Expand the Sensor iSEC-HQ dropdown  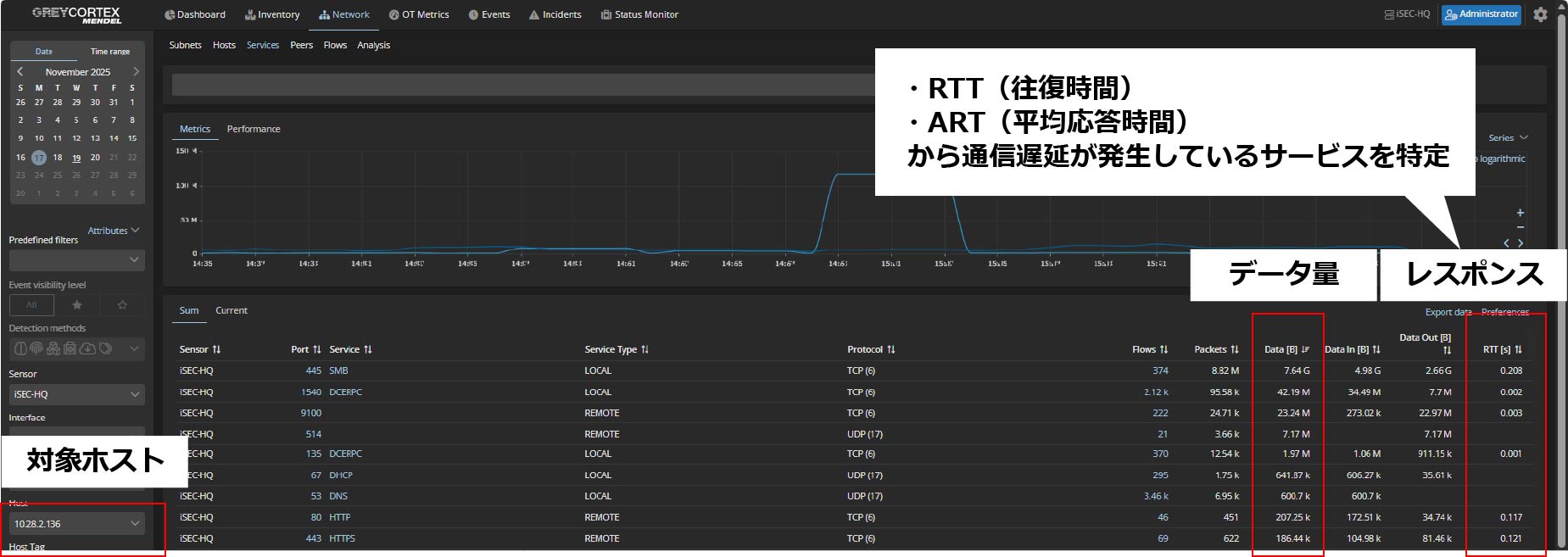(76, 394)
